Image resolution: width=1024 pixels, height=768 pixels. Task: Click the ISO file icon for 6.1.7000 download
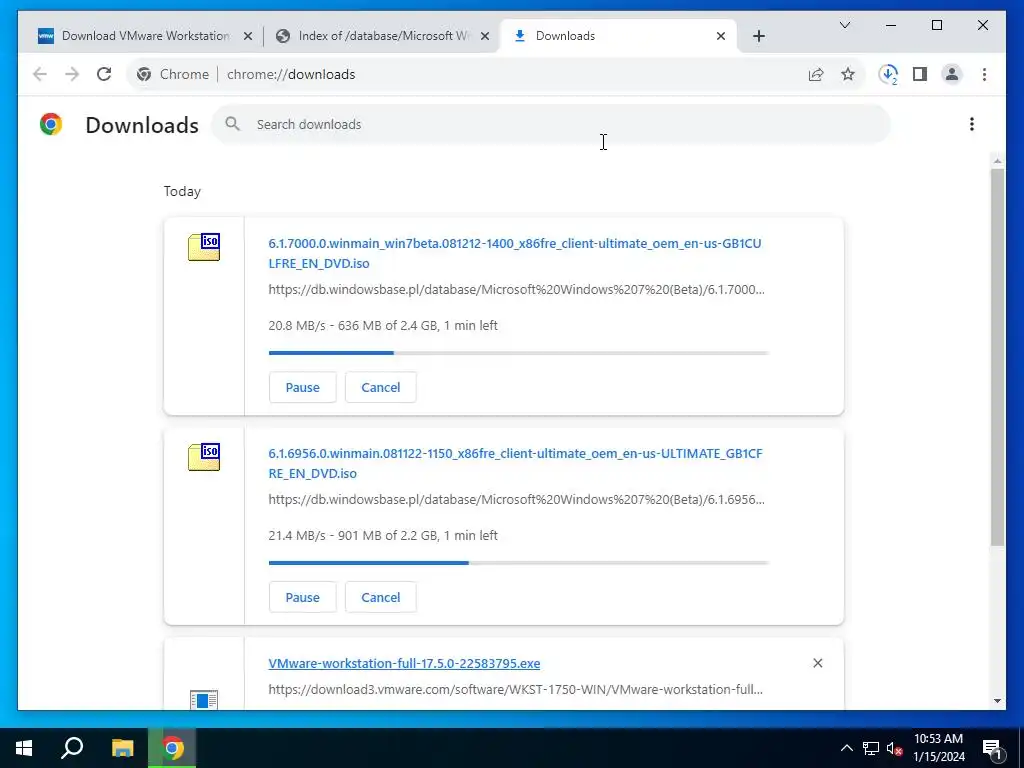(x=204, y=247)
